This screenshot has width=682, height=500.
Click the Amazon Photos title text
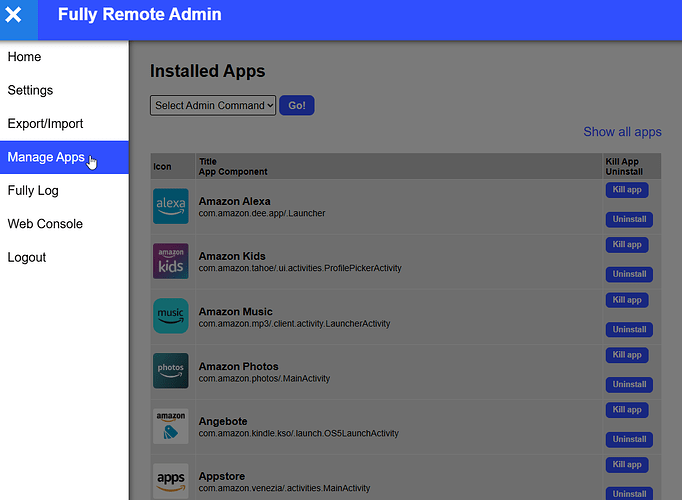[x=238, y=367]
